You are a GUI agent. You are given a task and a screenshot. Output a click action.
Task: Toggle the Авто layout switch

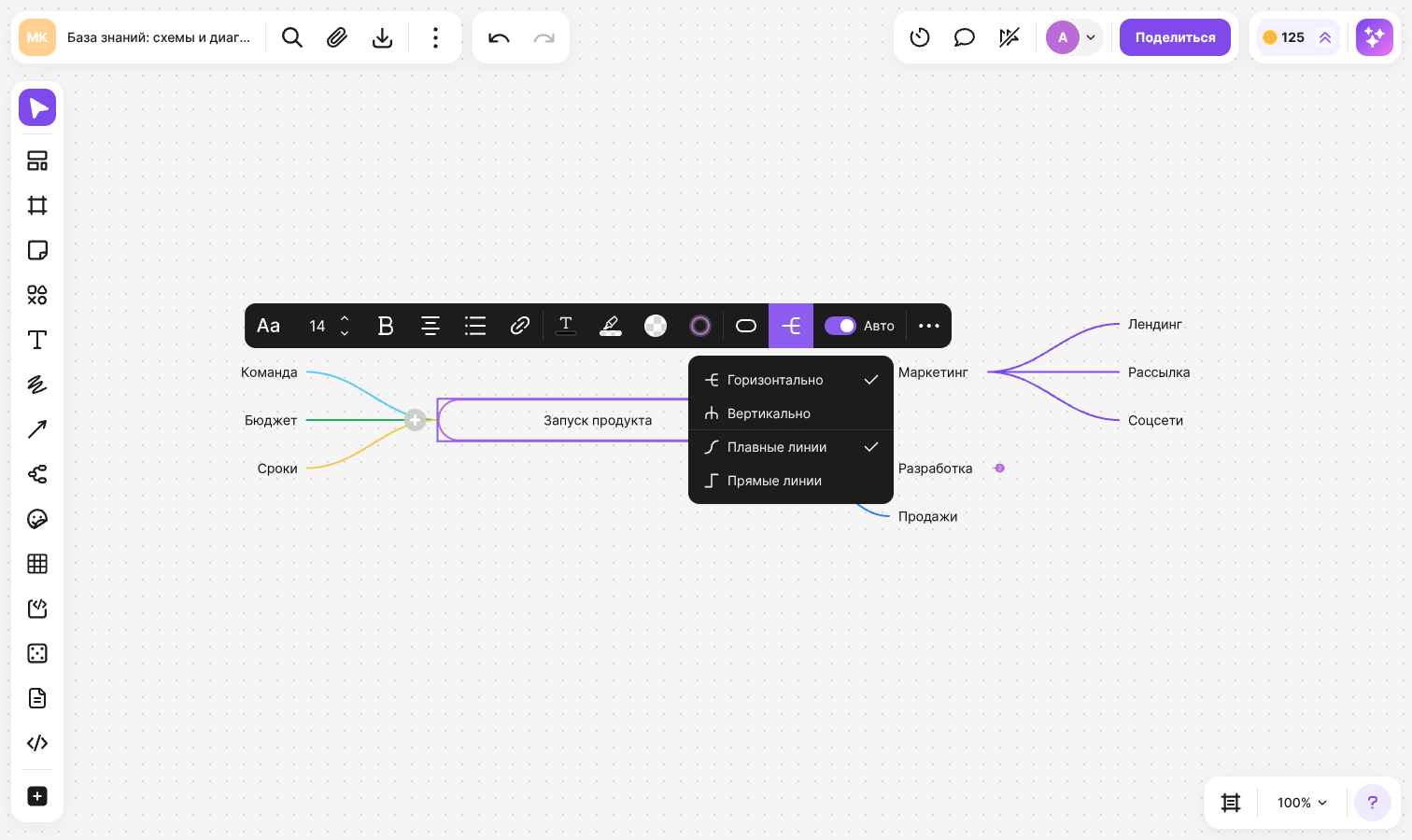click(x=840, y=326)
